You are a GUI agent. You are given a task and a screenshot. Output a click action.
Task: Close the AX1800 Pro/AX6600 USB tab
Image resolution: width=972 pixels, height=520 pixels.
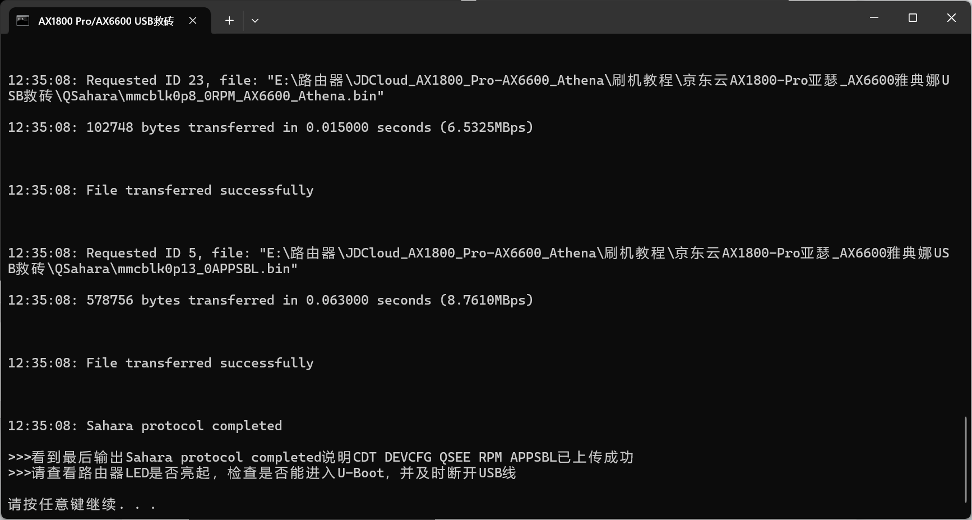pyautogui.click(x=192, y=20)
